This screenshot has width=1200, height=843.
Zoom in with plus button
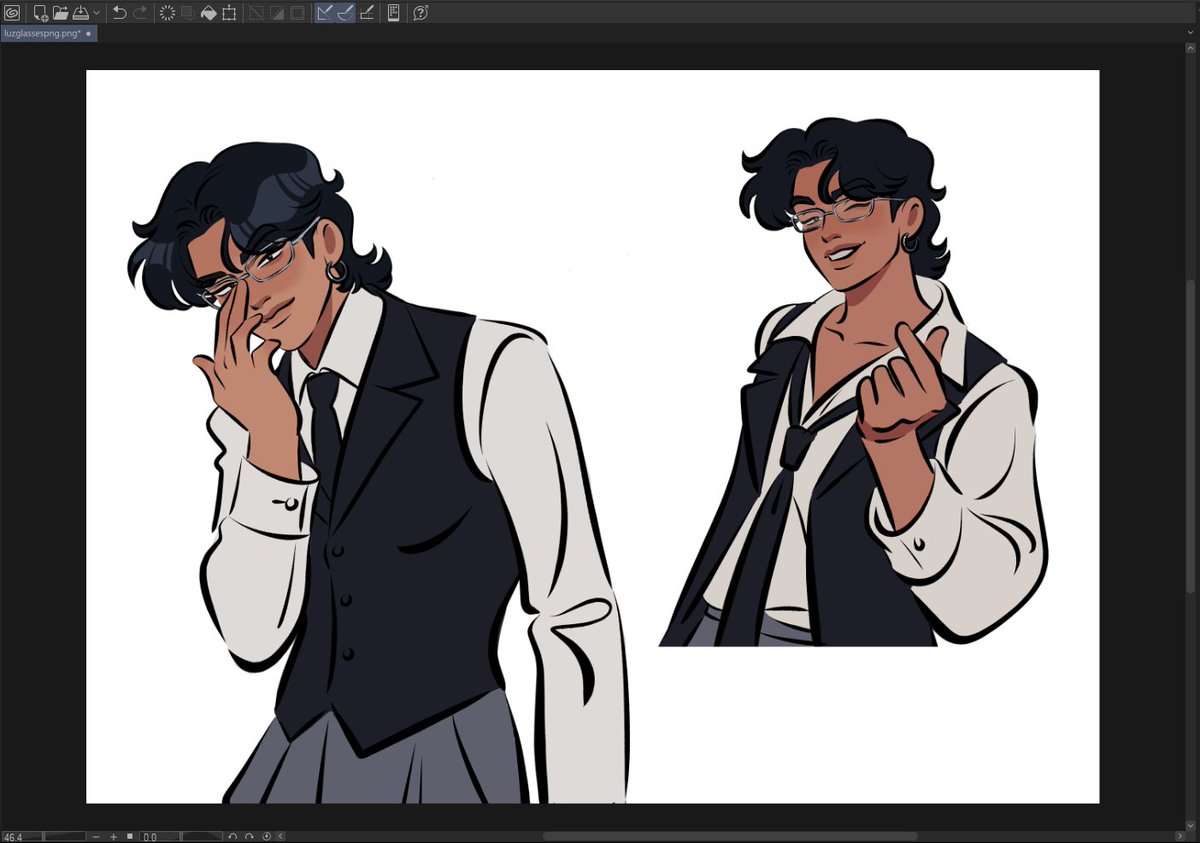[114, 837]
